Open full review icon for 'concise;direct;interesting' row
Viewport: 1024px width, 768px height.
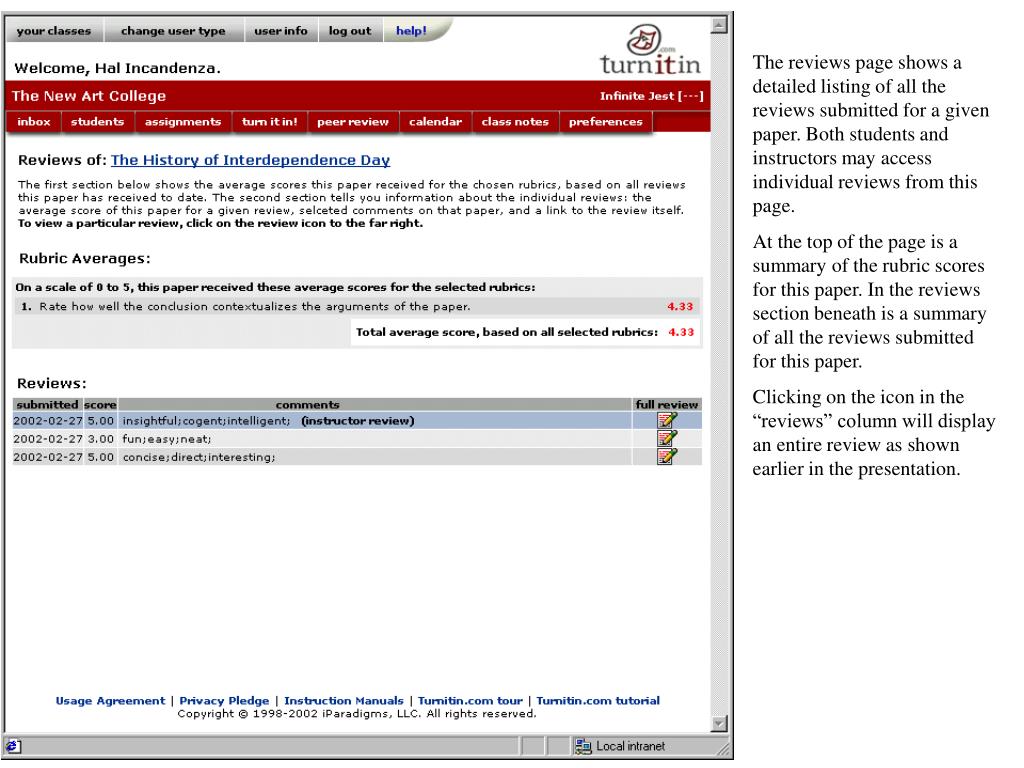point(667,456)
